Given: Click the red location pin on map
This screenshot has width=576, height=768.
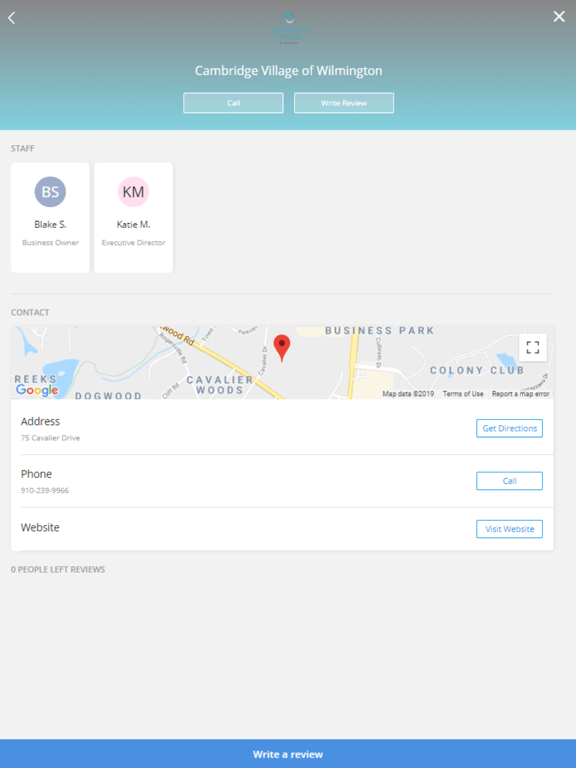Looking at the screenshot, I should 282,348.
